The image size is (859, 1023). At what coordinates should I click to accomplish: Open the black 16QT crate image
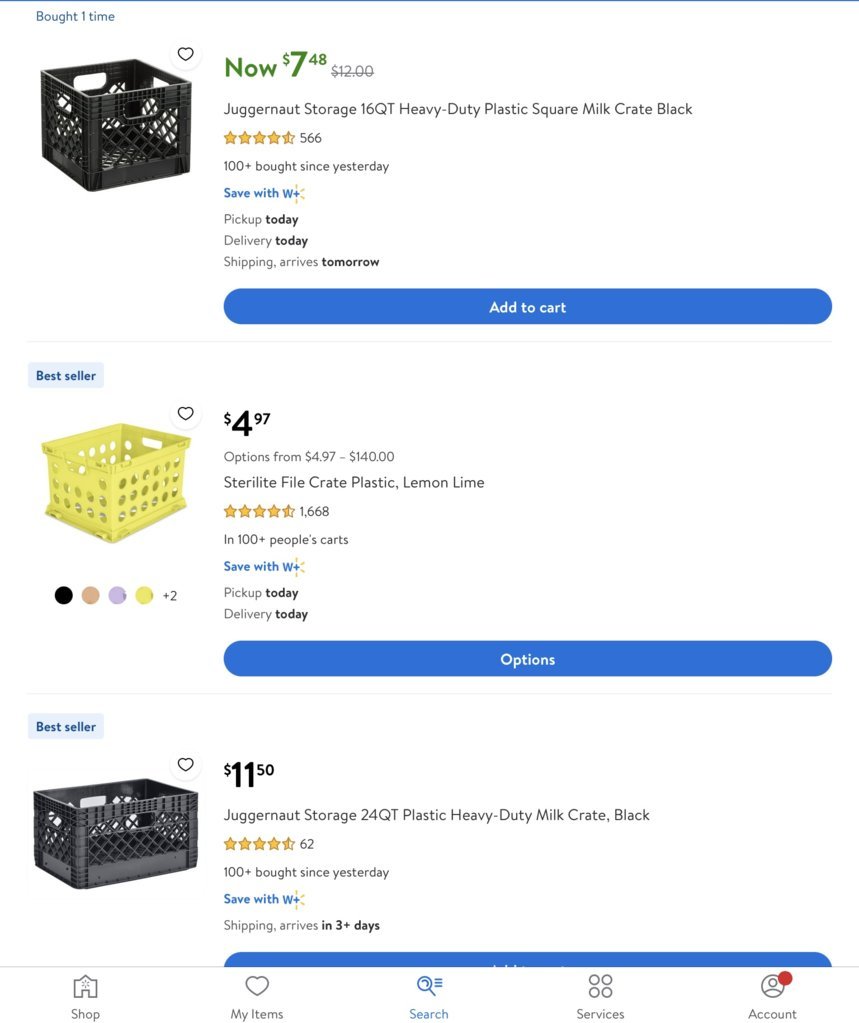coord(116,125)
